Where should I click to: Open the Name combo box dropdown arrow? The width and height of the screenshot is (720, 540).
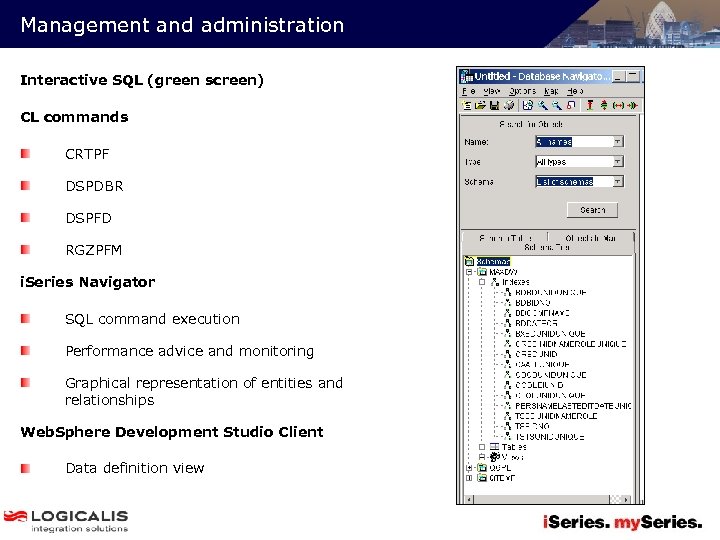coord(618,141)
